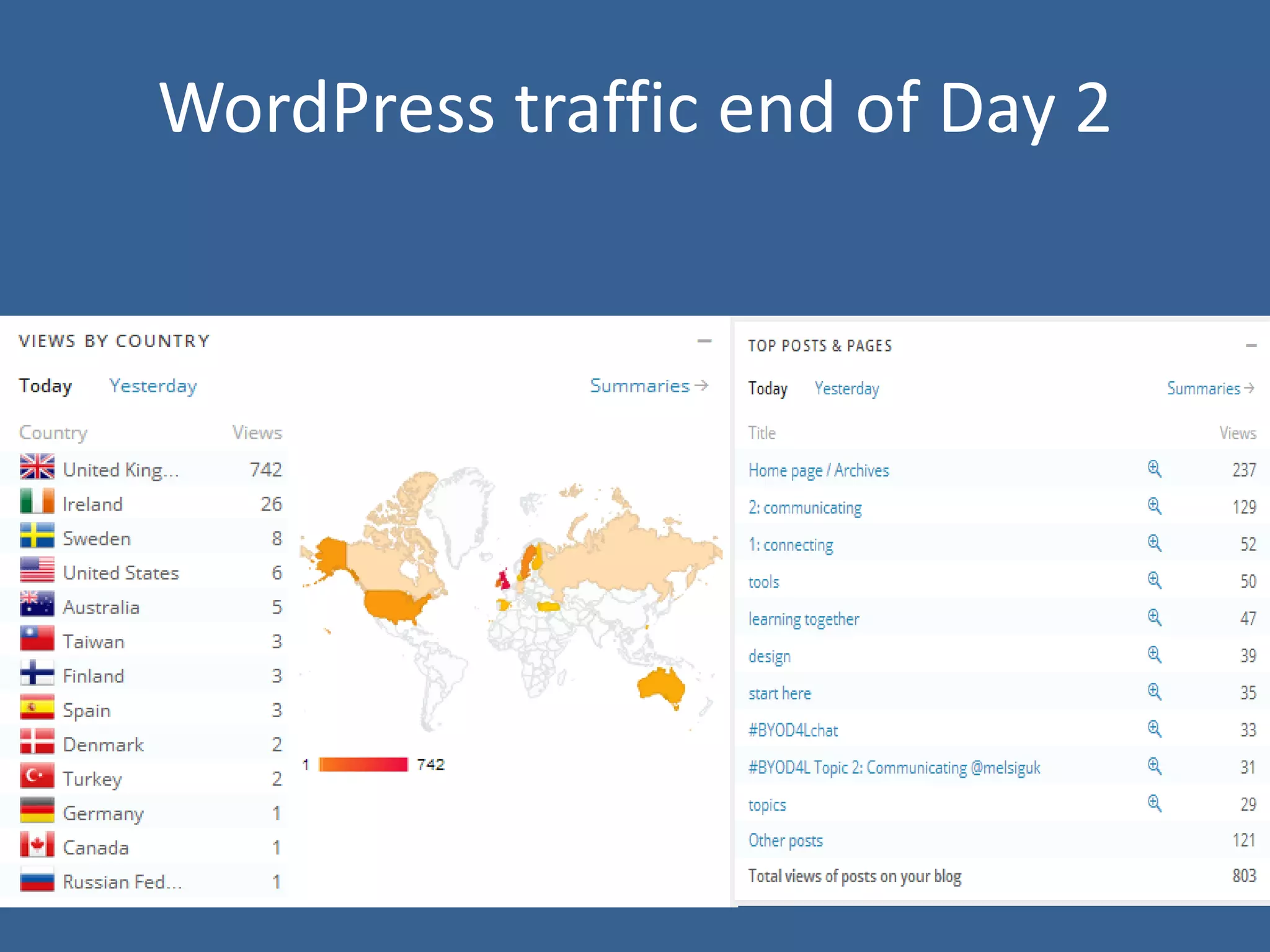Image resolution: width=1270 pixels, height=952 pixels.
Task: Click the magnifier icon beside start here
Action: (1154, 692)
